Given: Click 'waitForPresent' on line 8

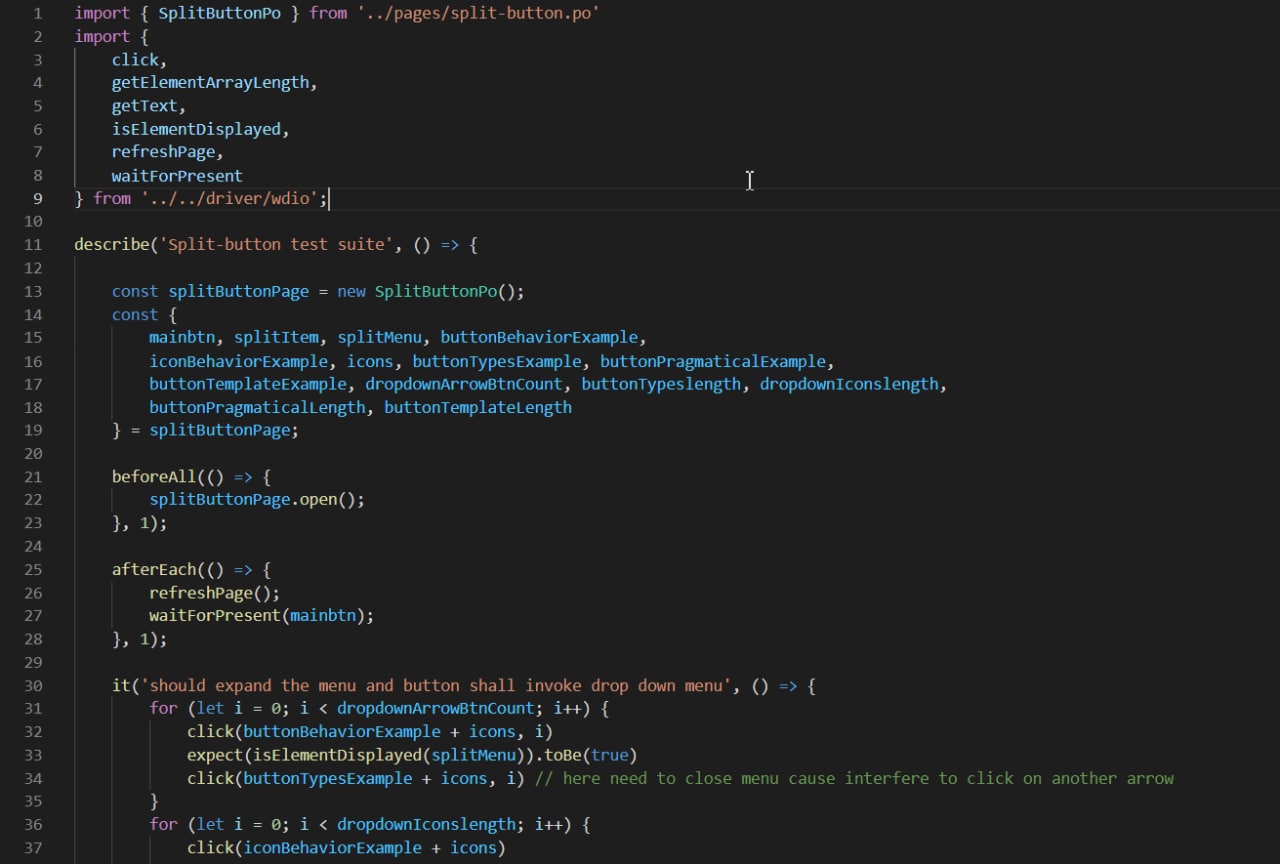Looking at the screenshot, I should [177, 176].
